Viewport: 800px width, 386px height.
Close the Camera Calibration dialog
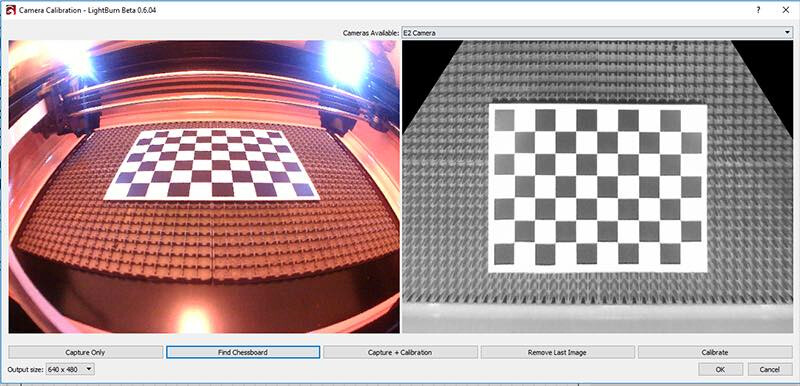click(x=785, y=10)
